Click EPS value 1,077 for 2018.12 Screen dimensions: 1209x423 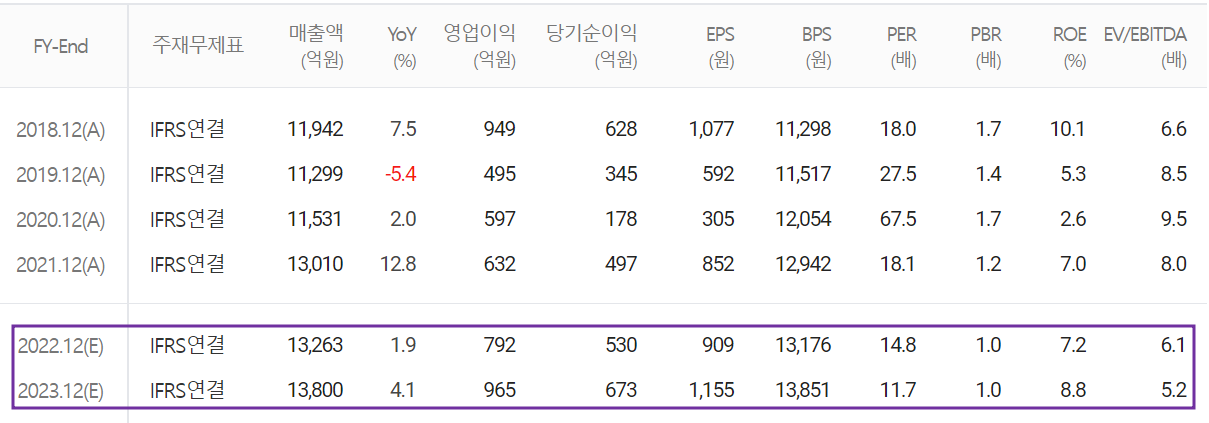click(x=711, y=129)
